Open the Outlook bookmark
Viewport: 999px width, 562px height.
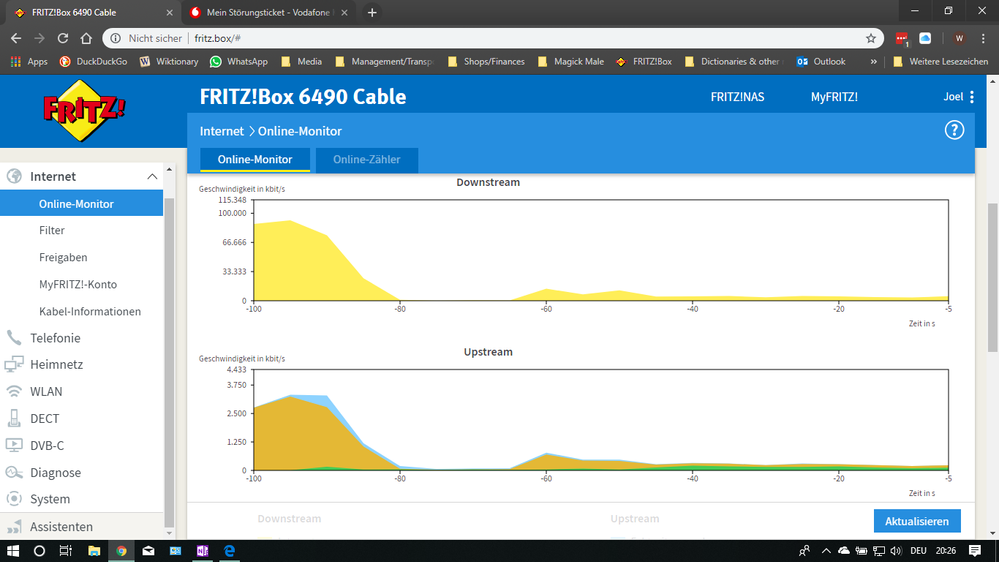(821, 62)
